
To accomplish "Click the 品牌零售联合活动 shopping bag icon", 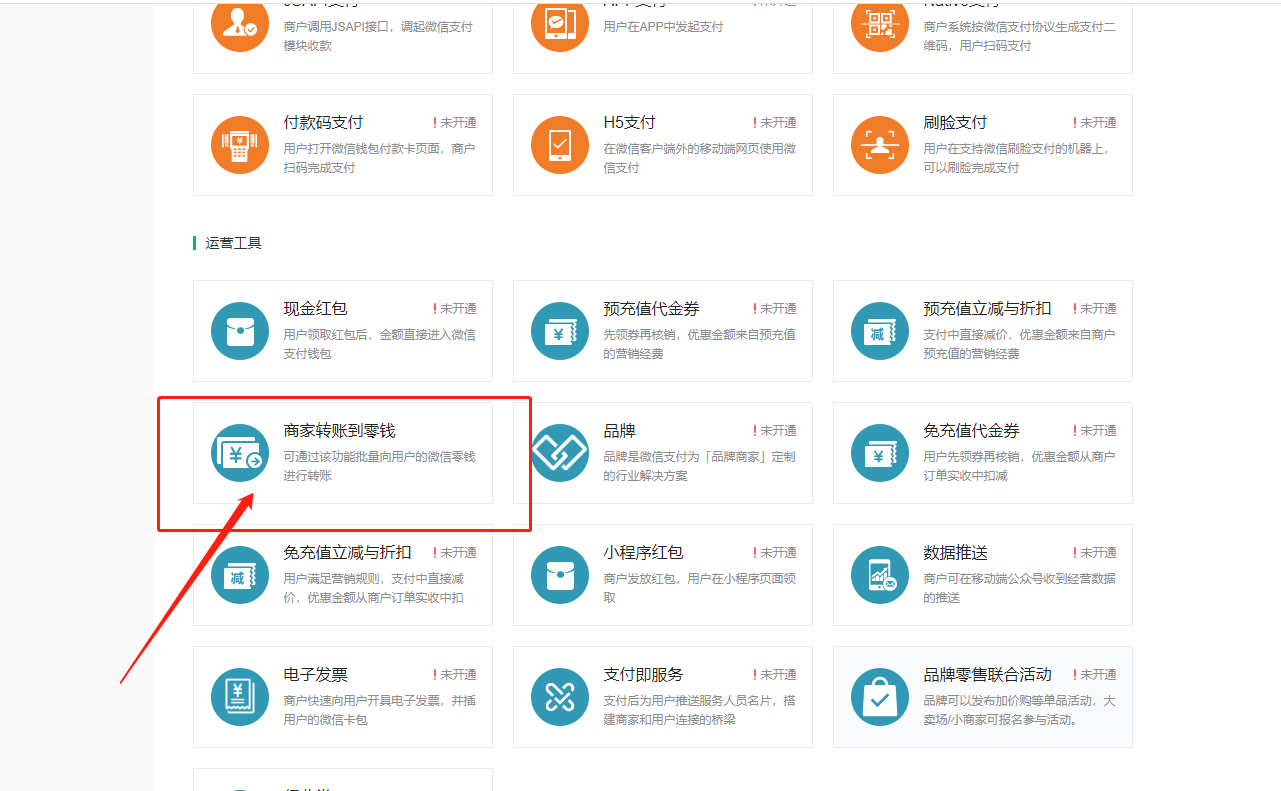I will tap(880, 697).
